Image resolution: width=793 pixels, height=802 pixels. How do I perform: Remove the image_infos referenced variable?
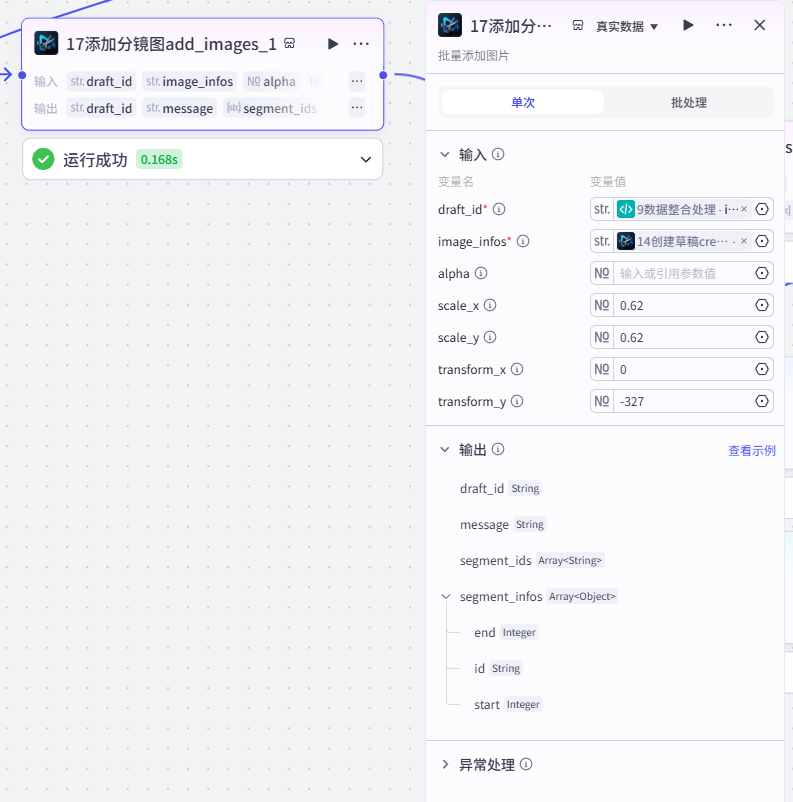[x=744, y=241]
